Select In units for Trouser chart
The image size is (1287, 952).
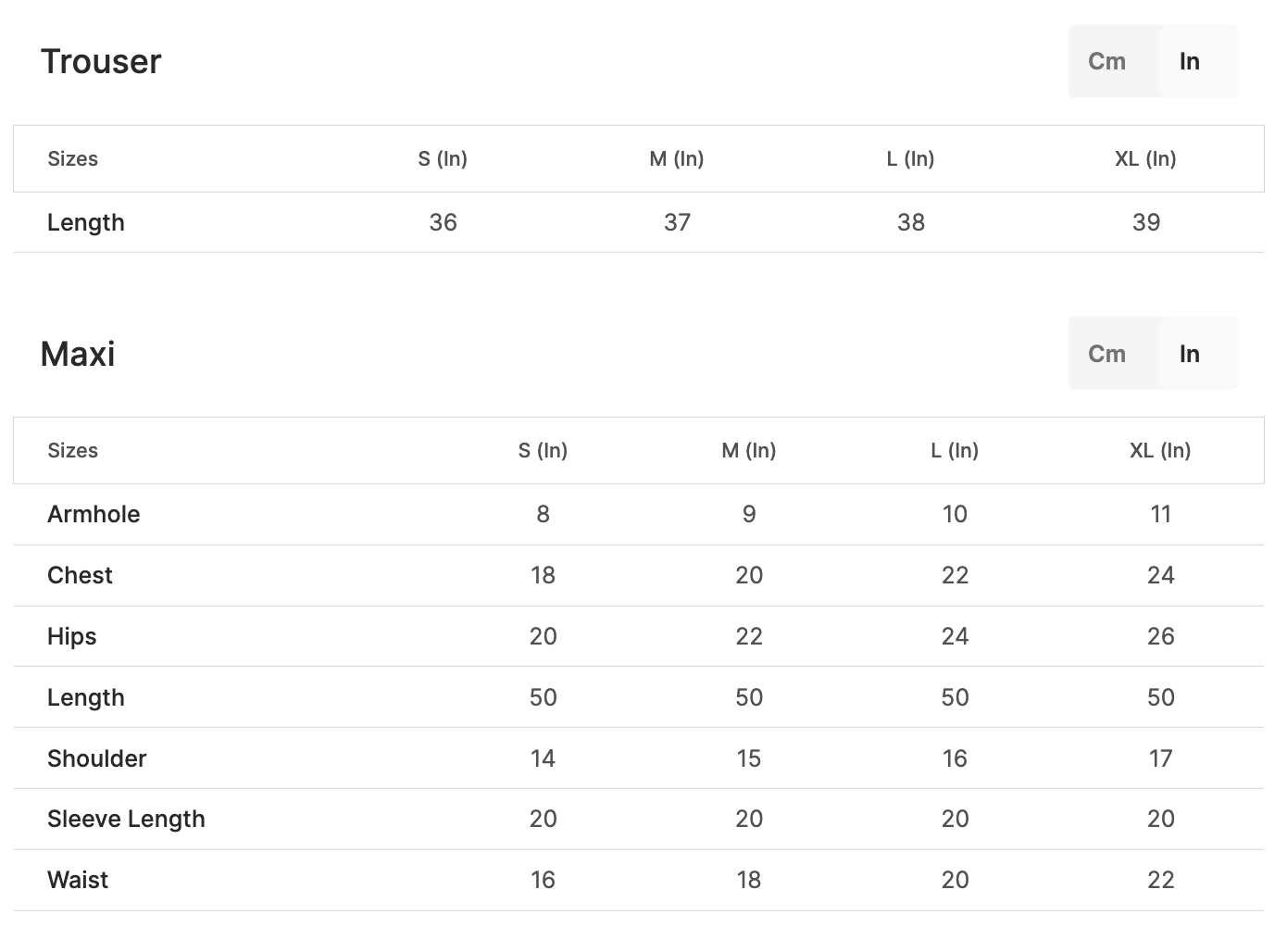[1190, 62]
